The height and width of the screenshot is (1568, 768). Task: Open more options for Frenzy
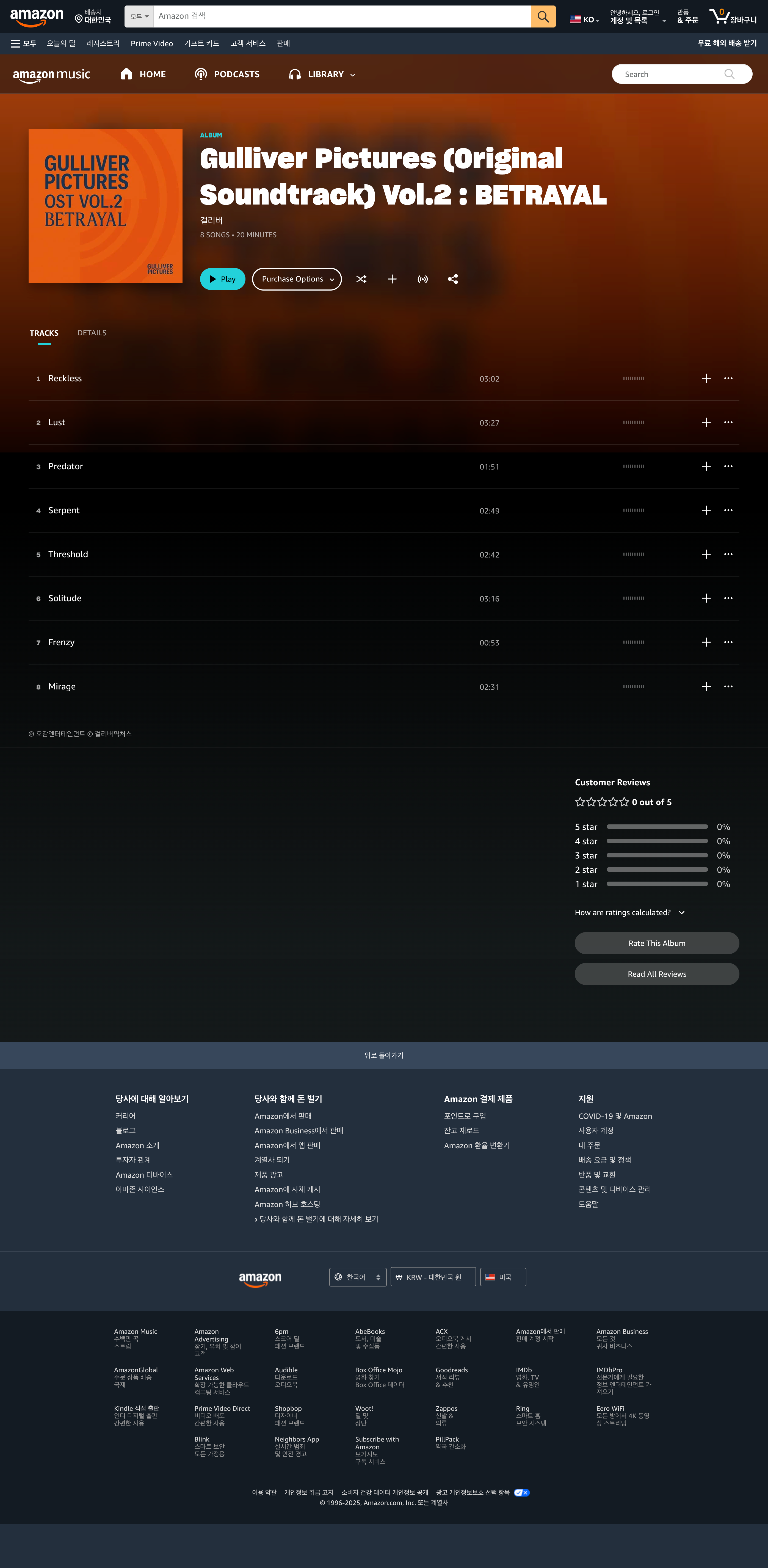point(728,642)
